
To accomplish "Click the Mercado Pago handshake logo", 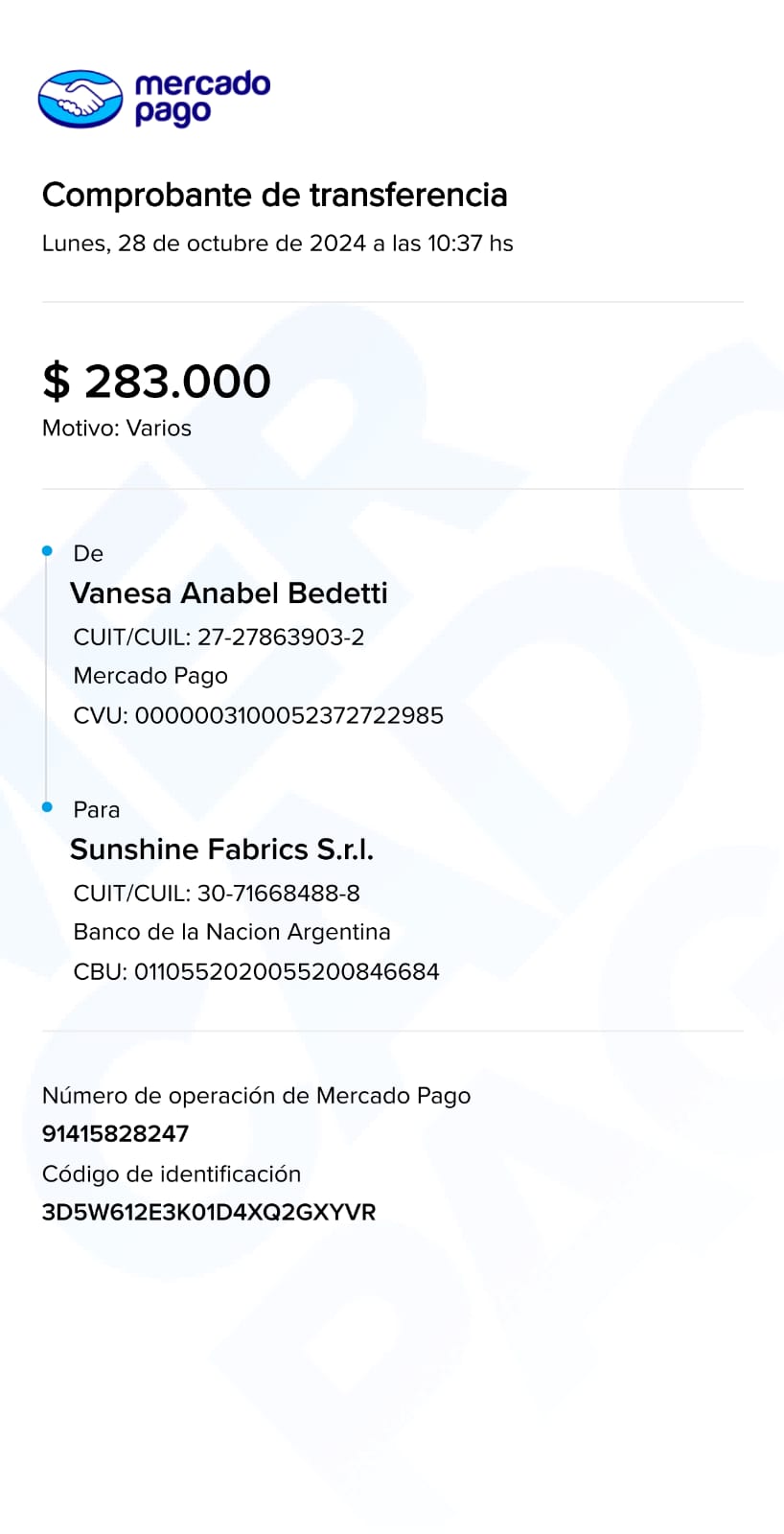I will 81,98.
